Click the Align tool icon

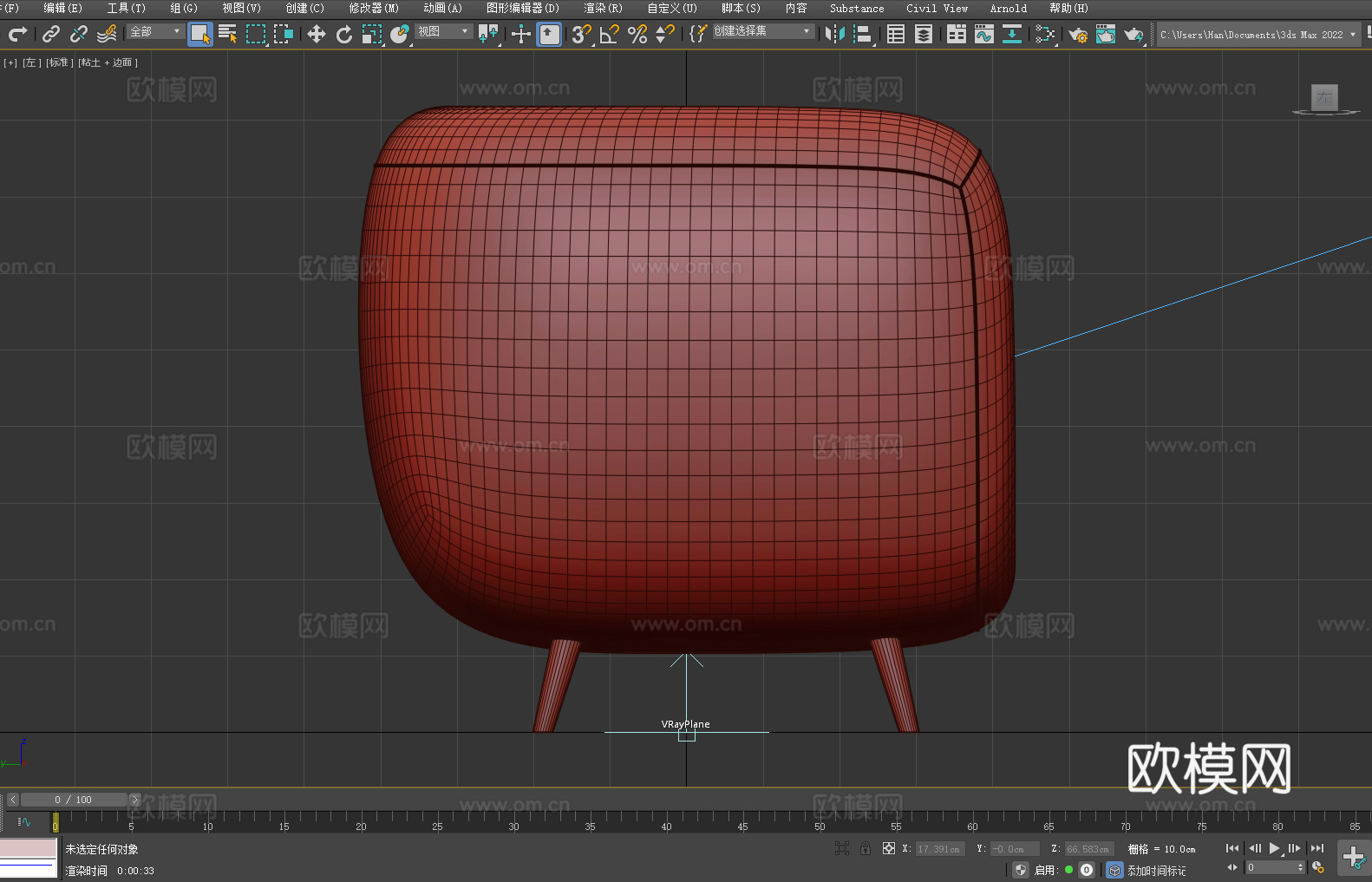point(864,34)
